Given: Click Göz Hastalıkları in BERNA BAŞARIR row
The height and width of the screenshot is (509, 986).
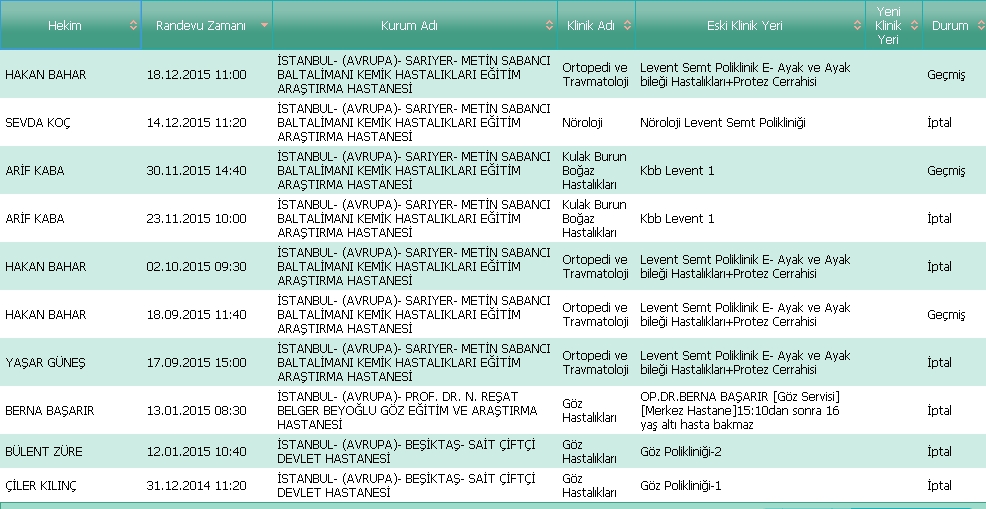Looking at the screenshot, I should (x=589, y=411).
